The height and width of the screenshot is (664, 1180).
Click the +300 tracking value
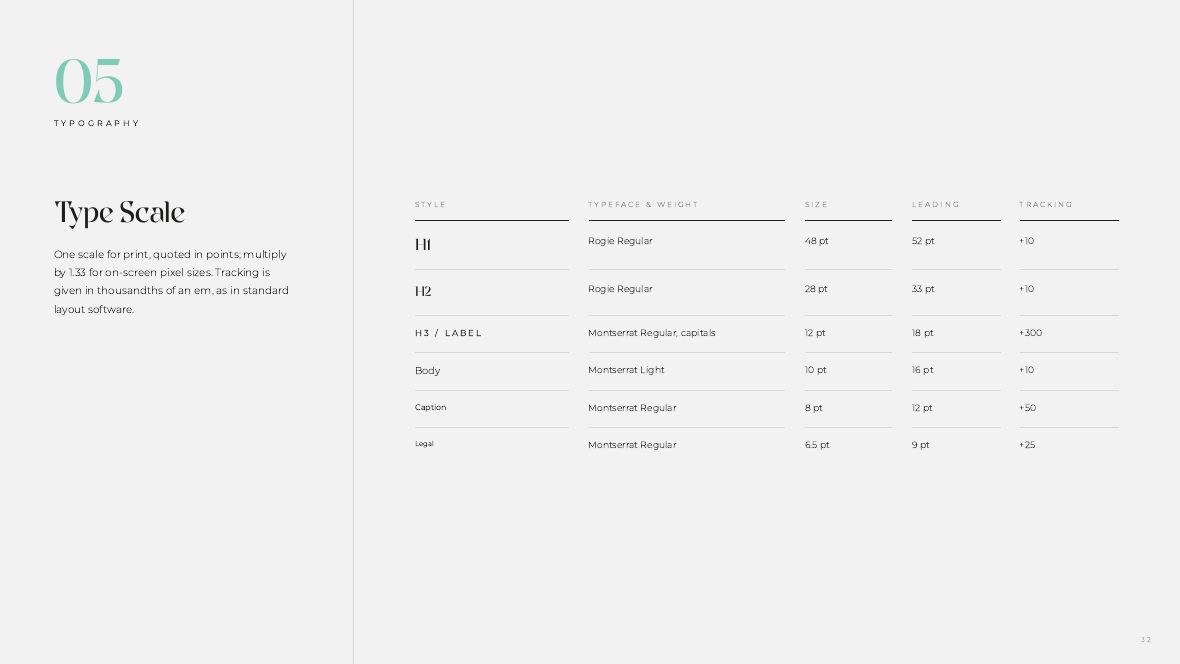1031,333
